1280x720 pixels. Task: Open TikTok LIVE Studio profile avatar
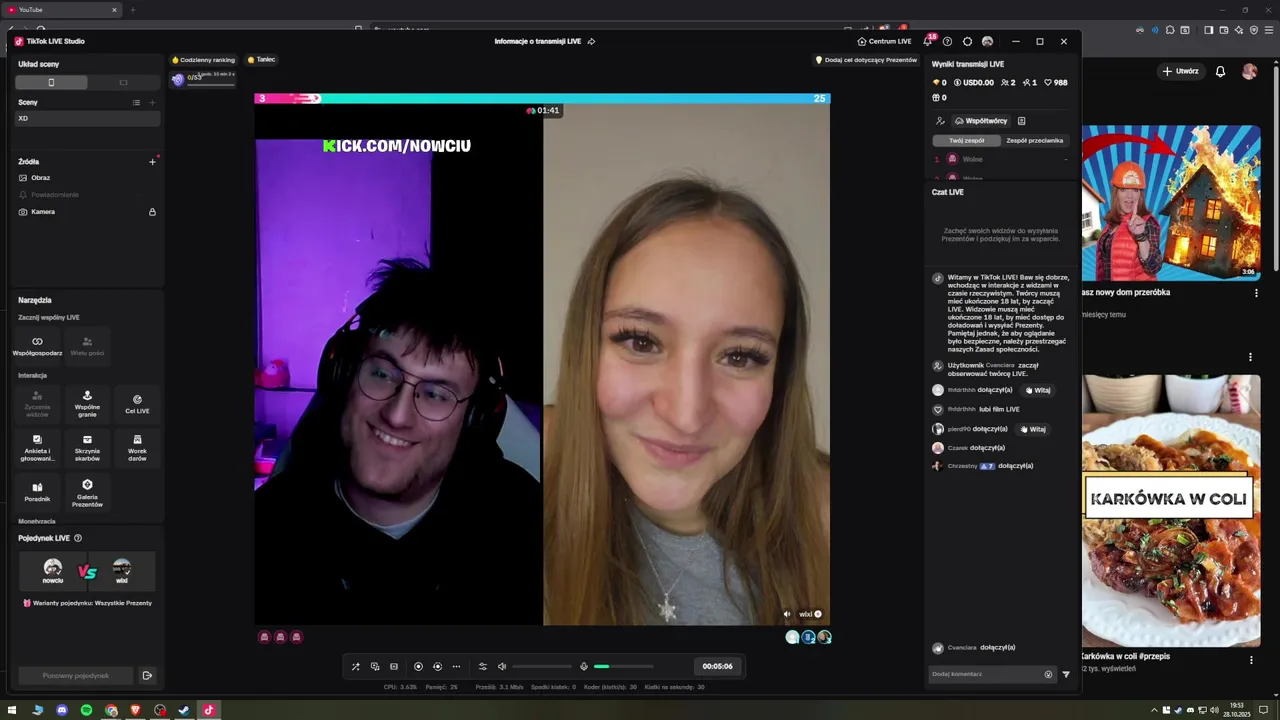988,42
